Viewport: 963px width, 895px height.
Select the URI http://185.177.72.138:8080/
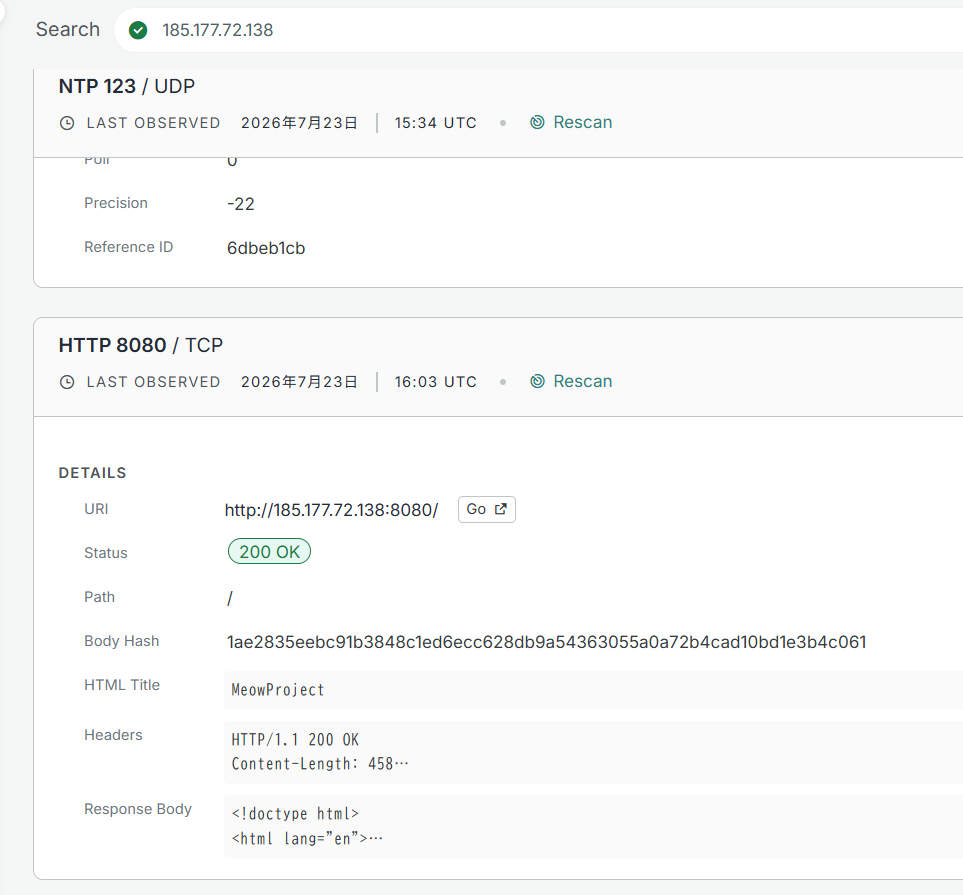332,510
